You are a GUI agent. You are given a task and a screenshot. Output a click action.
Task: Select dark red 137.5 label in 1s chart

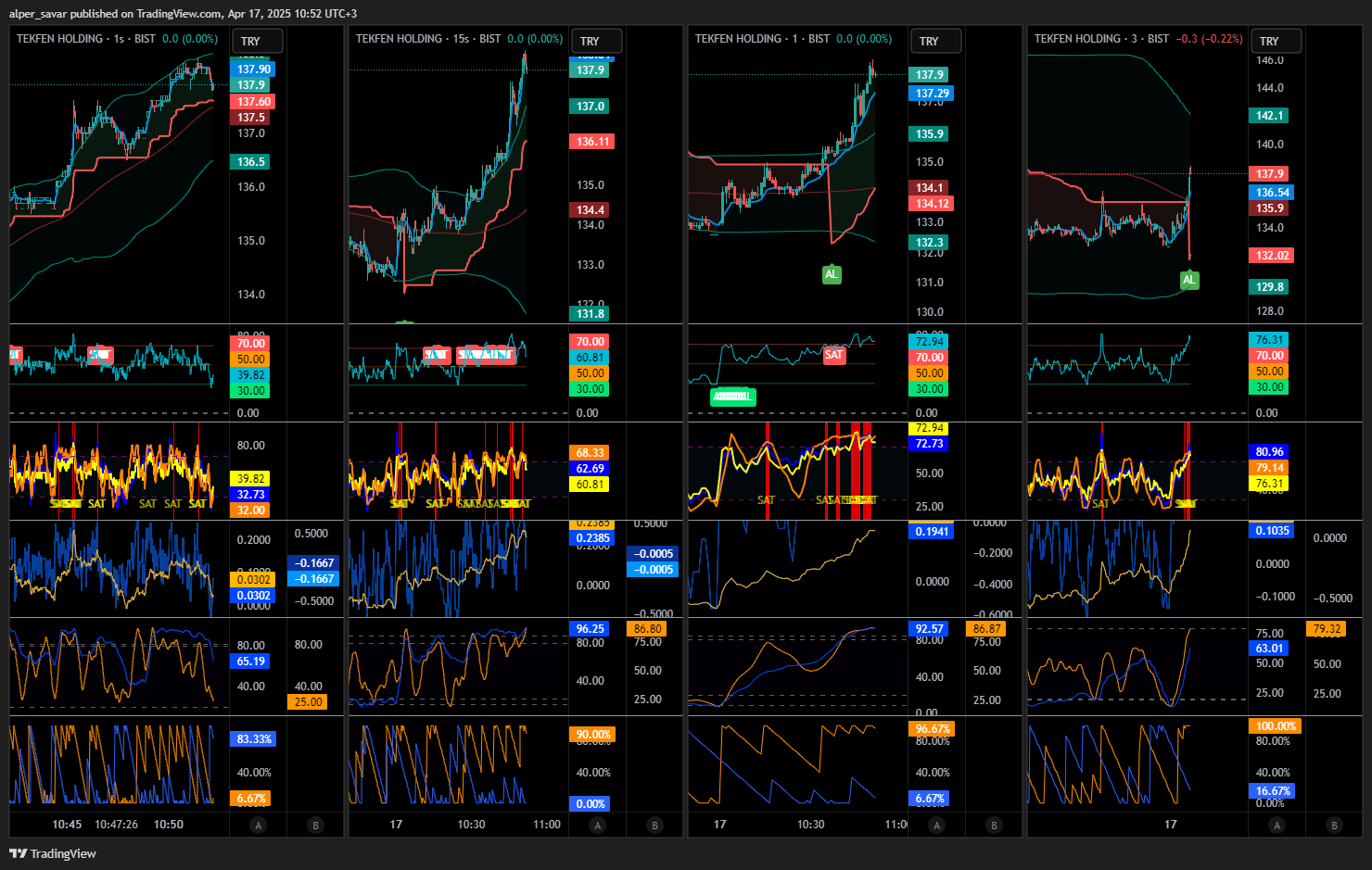(x=250, y=118)
